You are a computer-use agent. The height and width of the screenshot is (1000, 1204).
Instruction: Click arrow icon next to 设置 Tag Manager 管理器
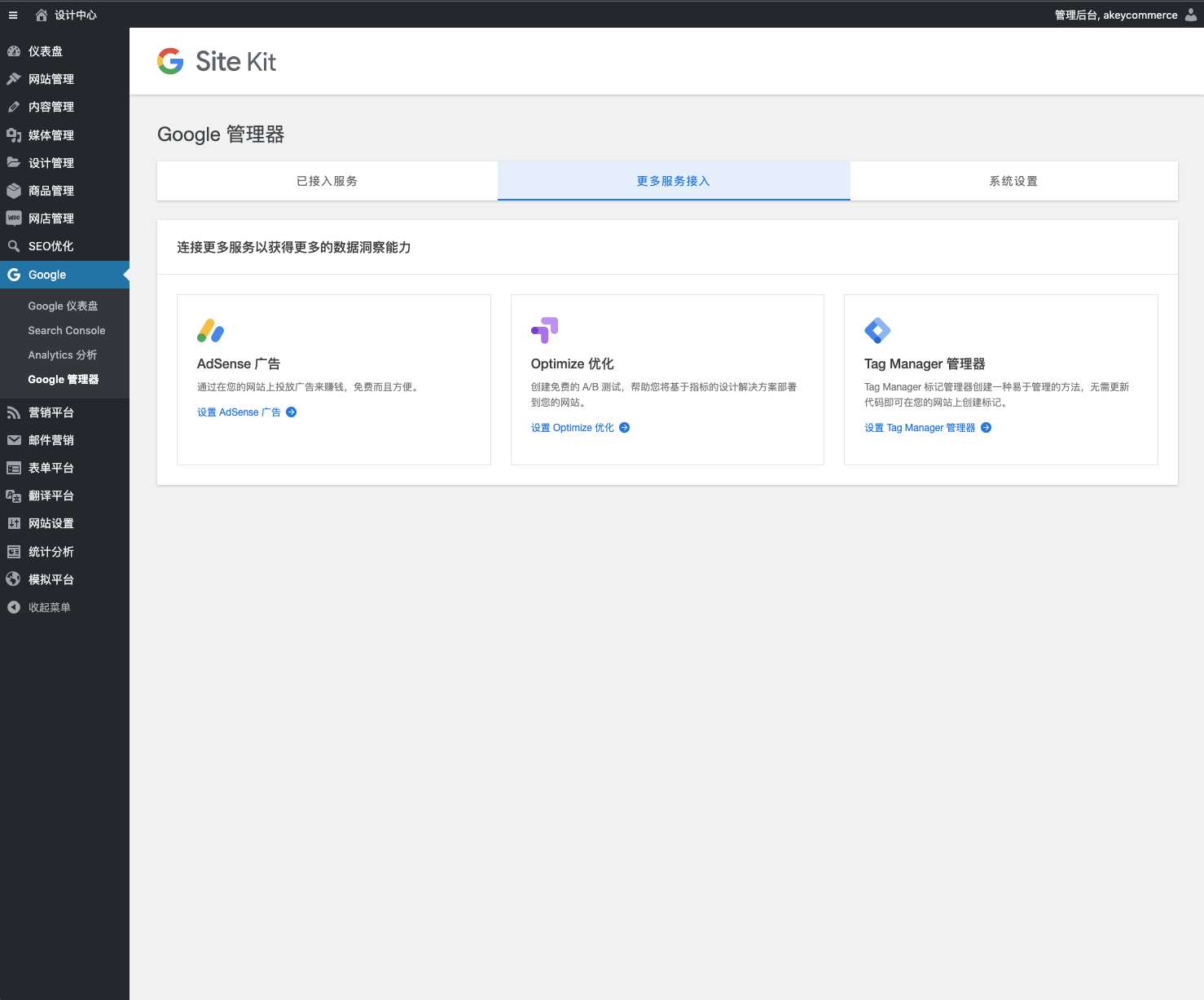tap(986, 428)
